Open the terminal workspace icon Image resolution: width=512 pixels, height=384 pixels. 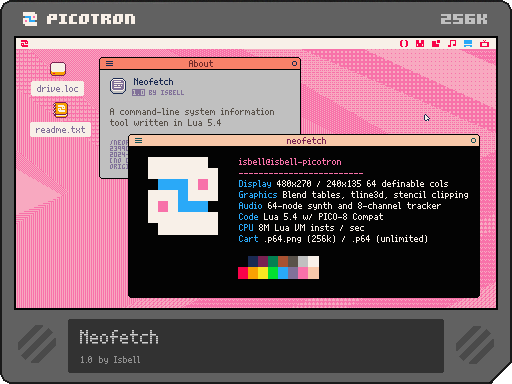(x=484, y=44)
